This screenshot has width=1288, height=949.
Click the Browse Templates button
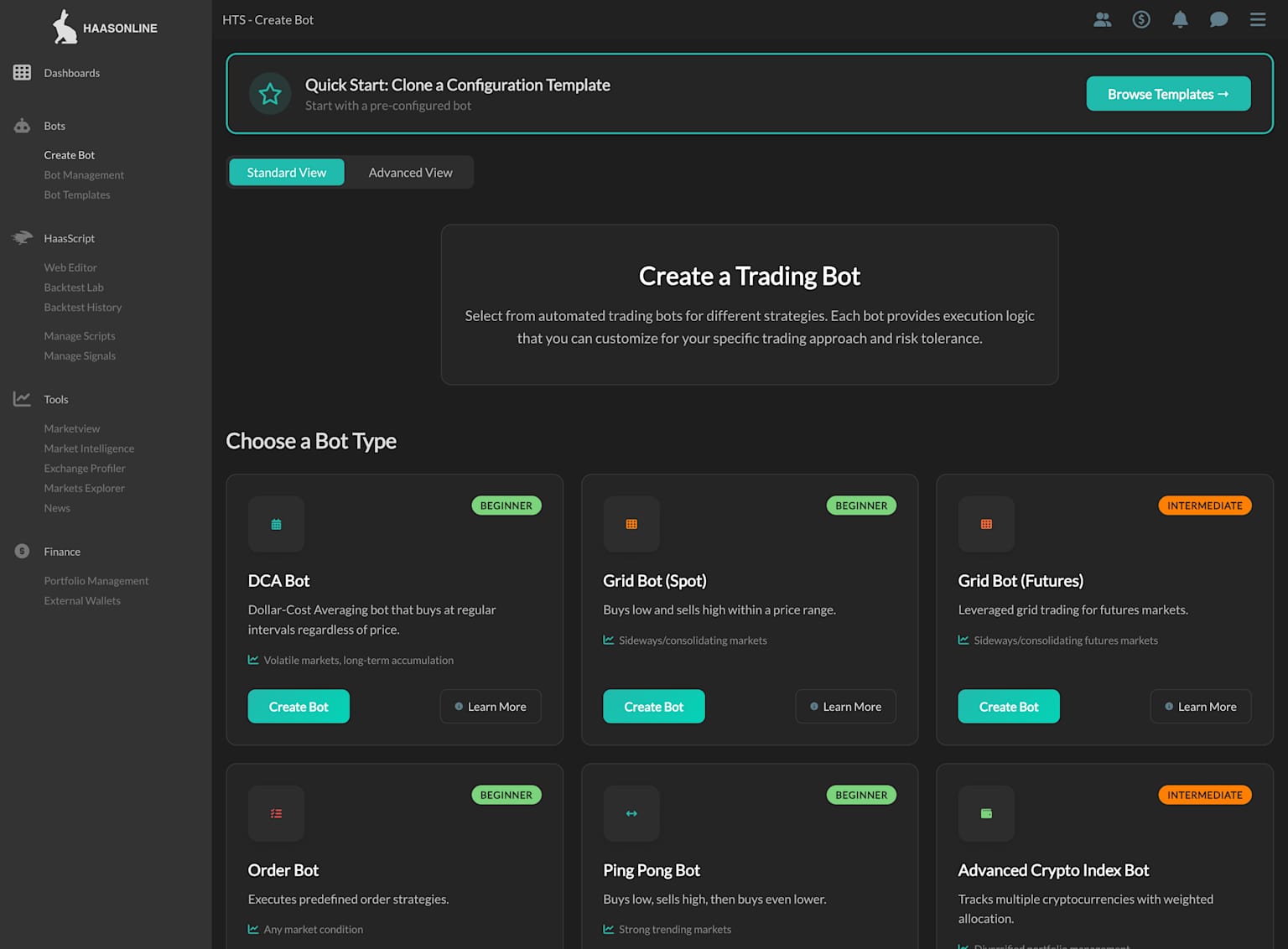pos(1168,93)
